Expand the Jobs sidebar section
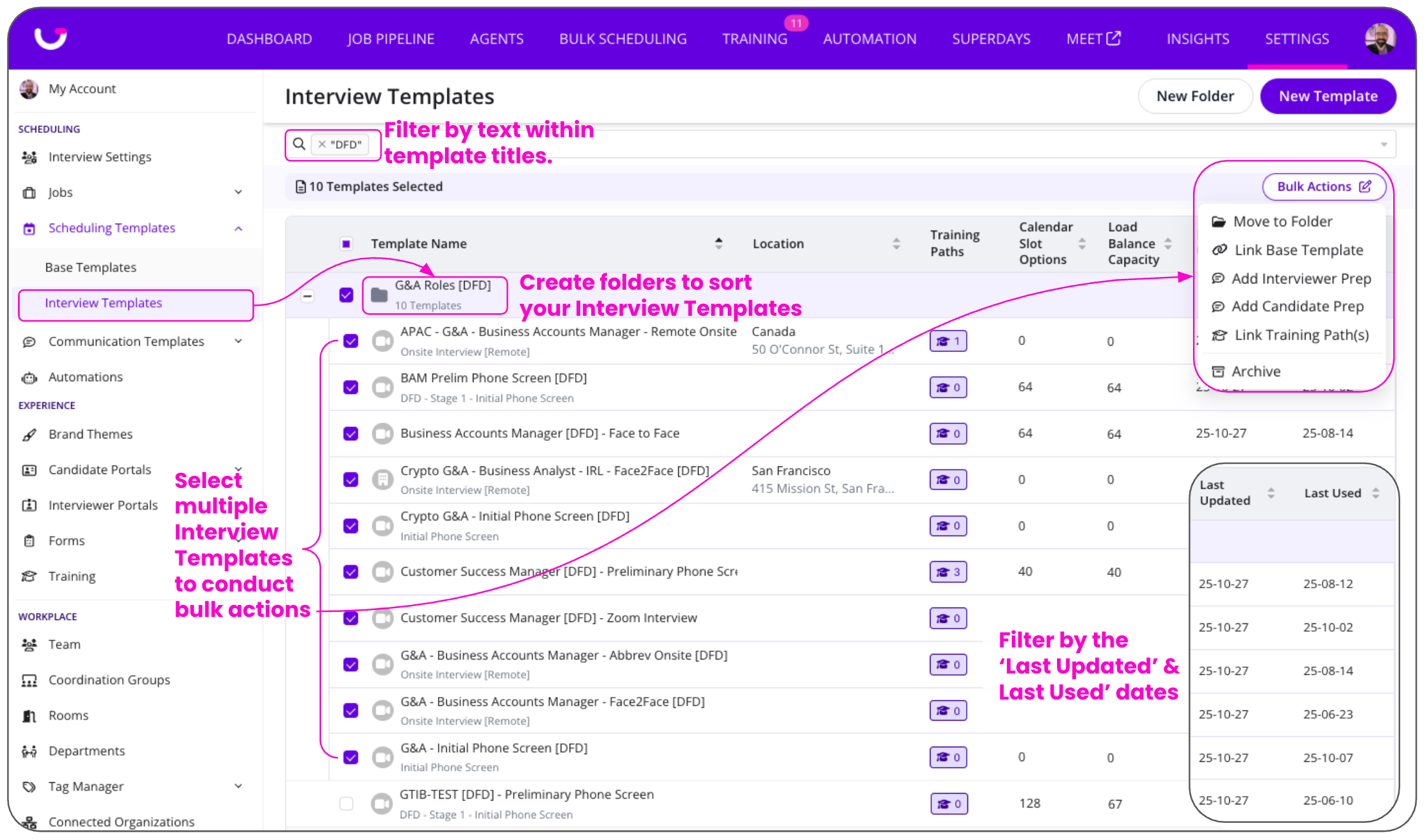 point(238,193)
